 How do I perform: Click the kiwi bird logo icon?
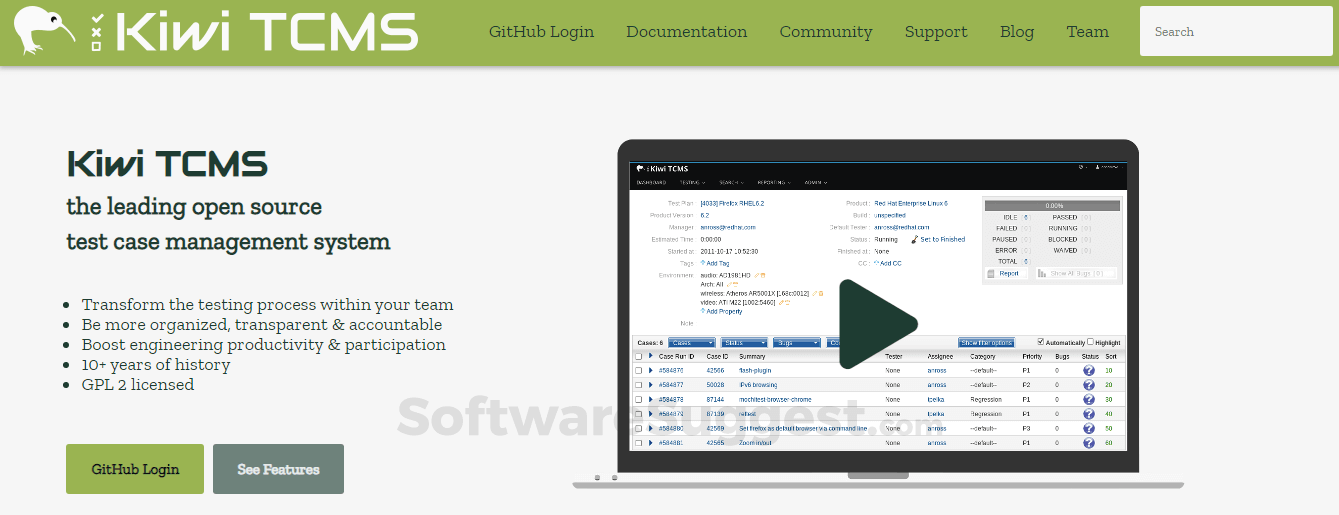coord(46,30)
